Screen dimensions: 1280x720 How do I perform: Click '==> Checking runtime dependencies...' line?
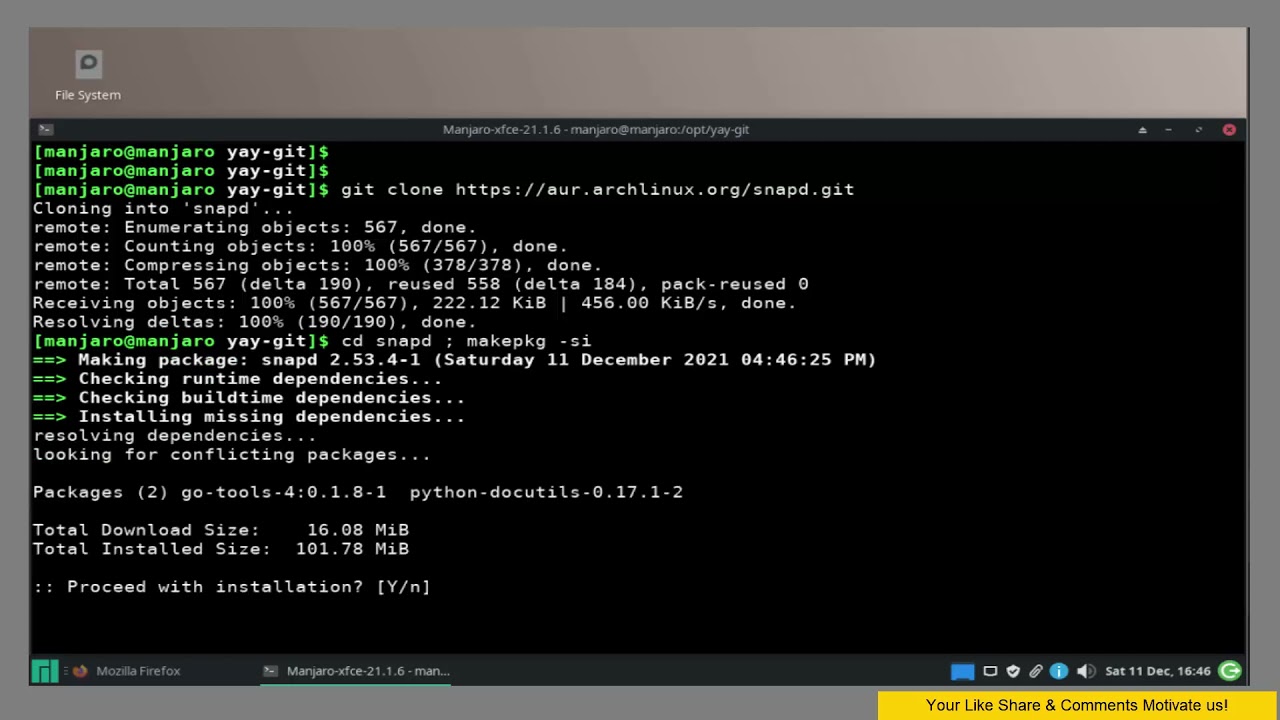238,378
